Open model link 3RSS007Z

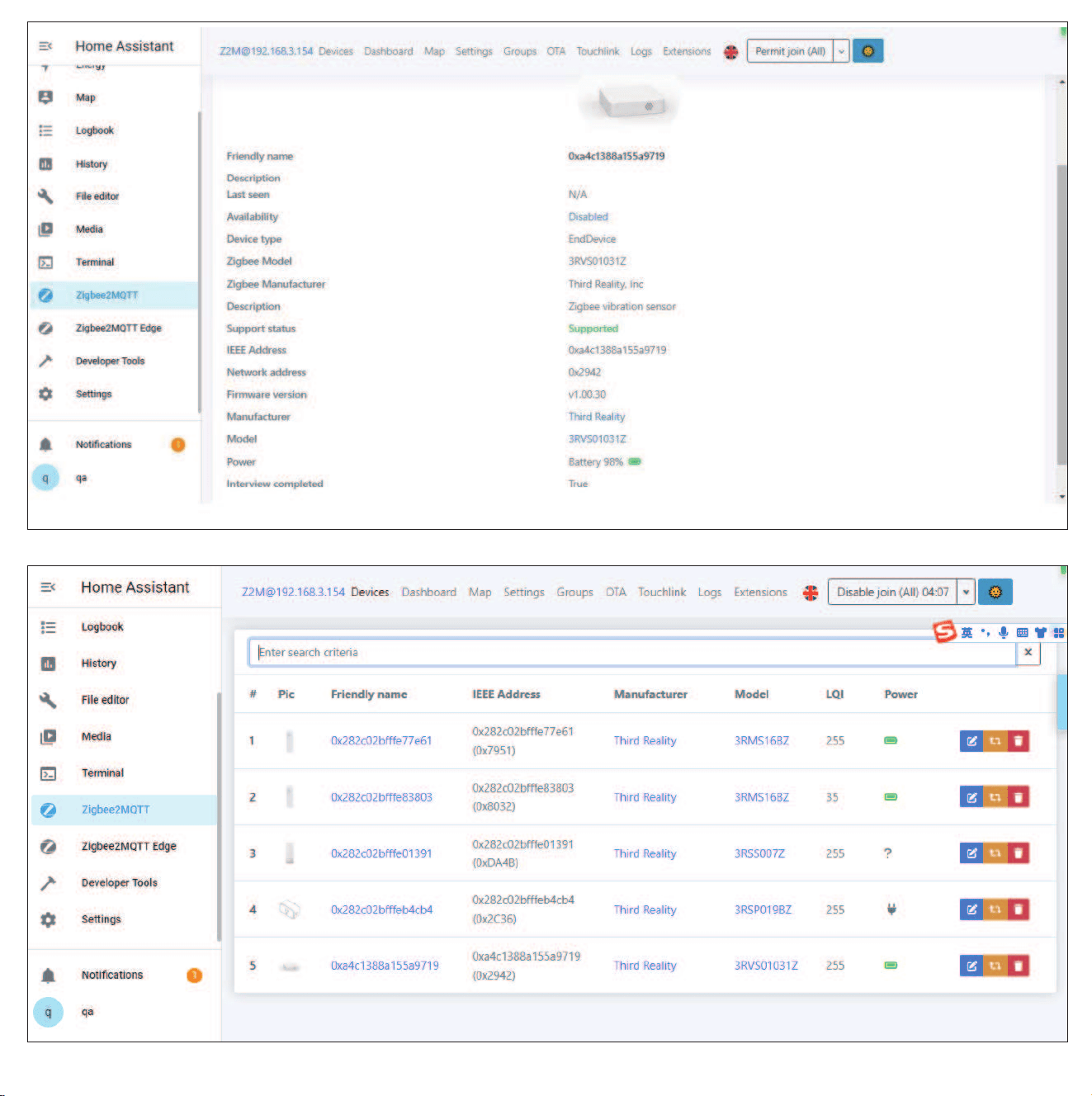759,853
